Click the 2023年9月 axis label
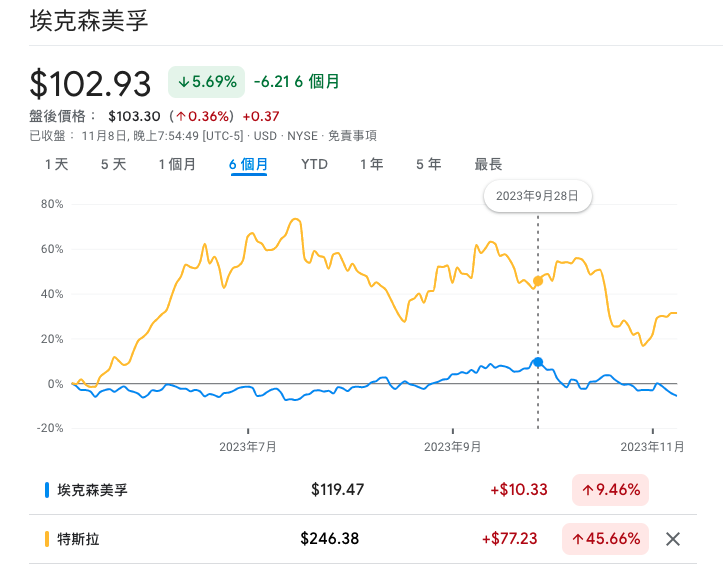This screenshot has height=573, width=723. [453, 447]
